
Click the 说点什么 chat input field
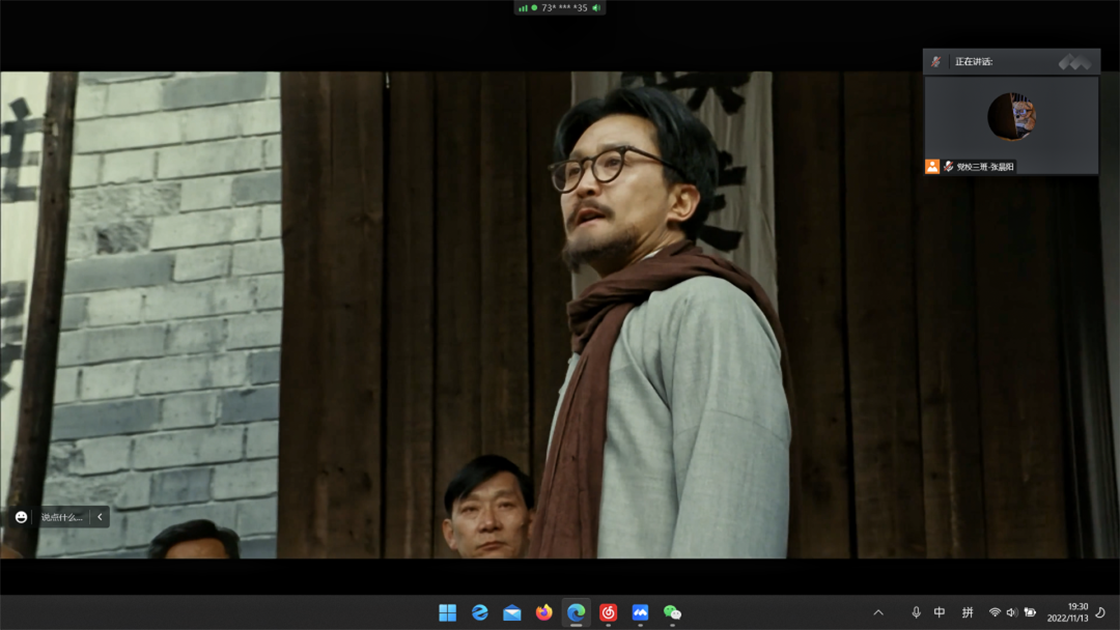click(62, 517)
